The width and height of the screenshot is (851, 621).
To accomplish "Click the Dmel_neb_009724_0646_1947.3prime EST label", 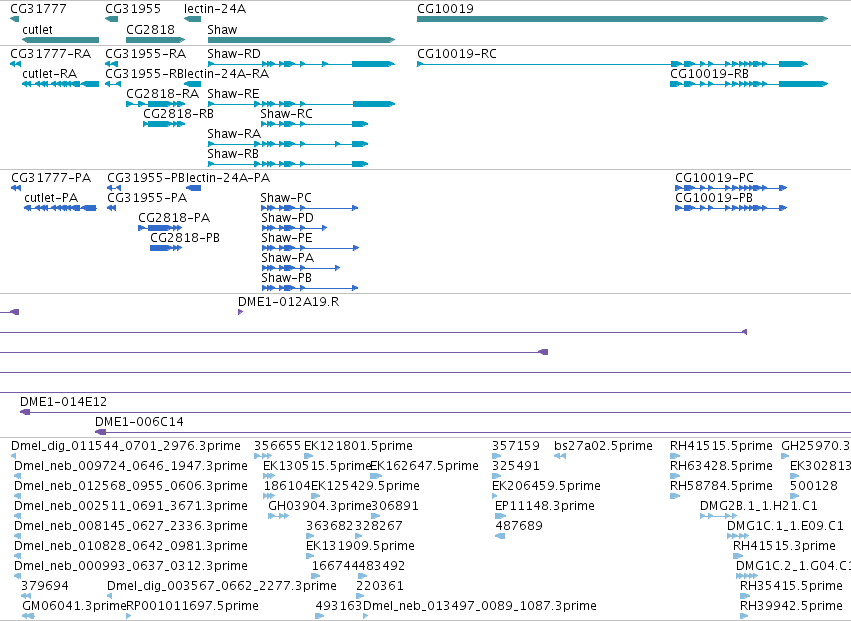I will pos(131,466).
